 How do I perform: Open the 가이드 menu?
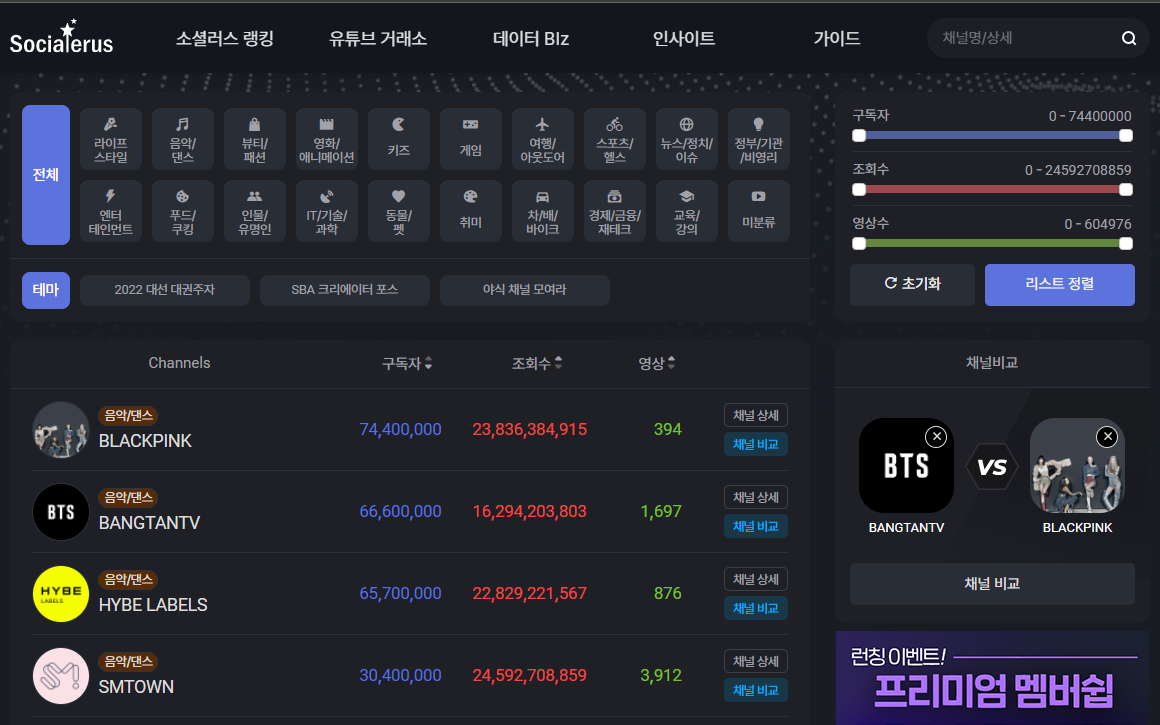click(x=837, y=38)
